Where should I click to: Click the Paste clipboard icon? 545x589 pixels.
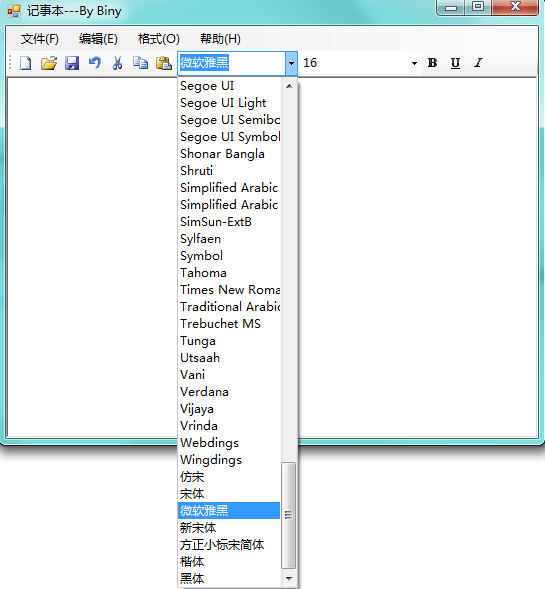coord(164,63)
